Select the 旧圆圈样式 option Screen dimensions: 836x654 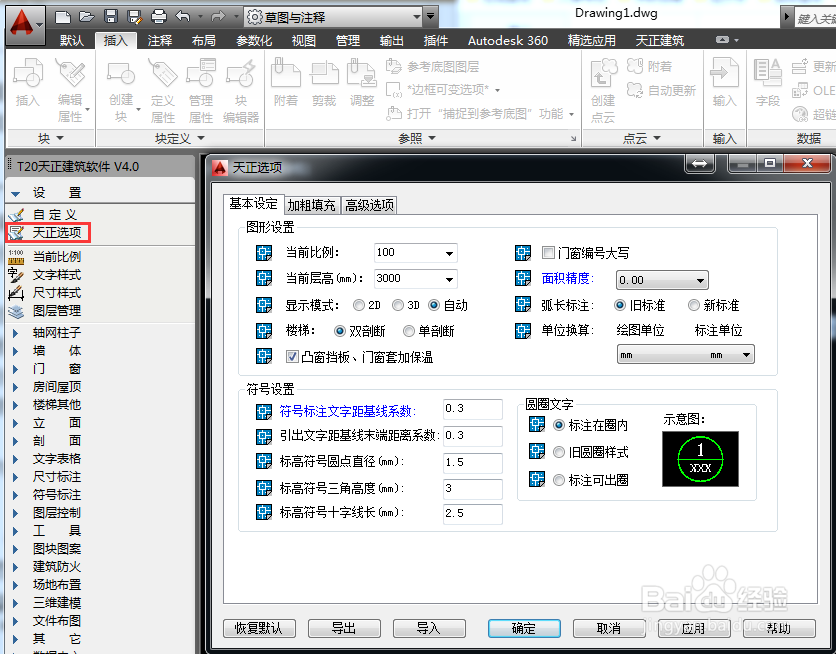pos(559,452)
